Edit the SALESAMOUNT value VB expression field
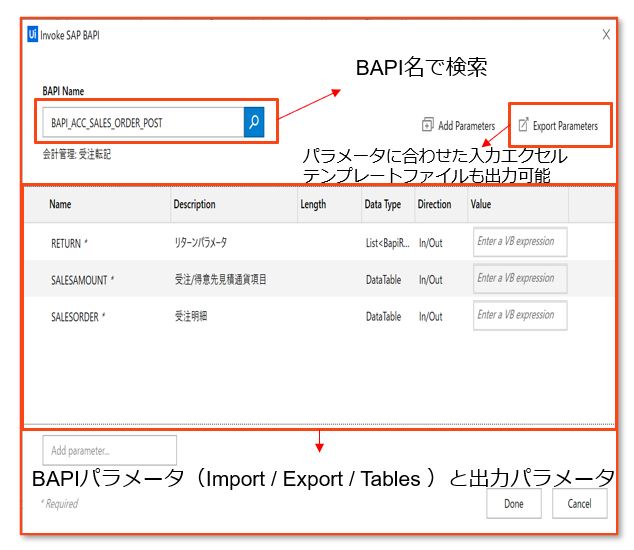The image size is (634, 550). click(520, 279)
